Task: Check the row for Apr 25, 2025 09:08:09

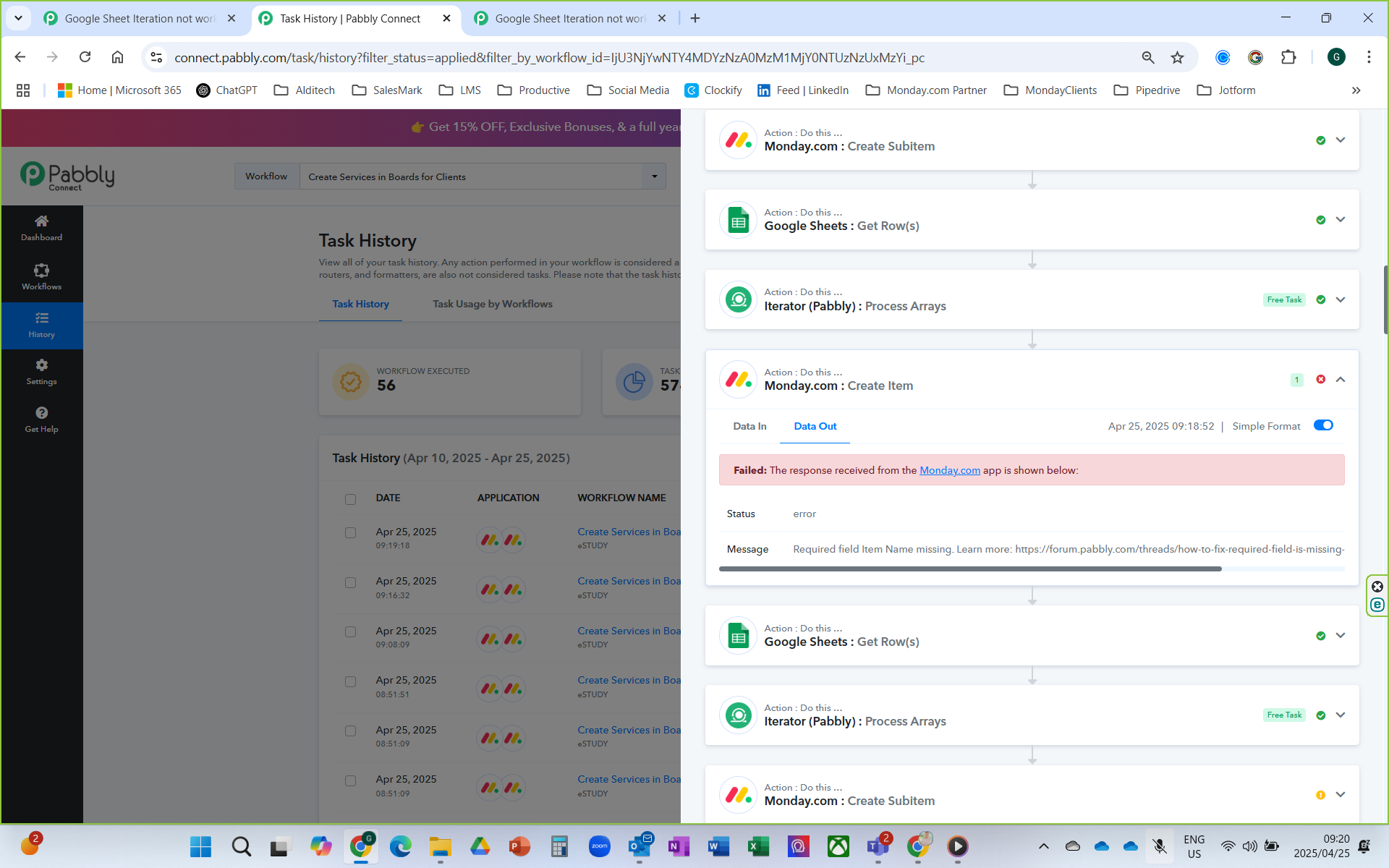Action: pyautogui.click(x=350, y=632)
